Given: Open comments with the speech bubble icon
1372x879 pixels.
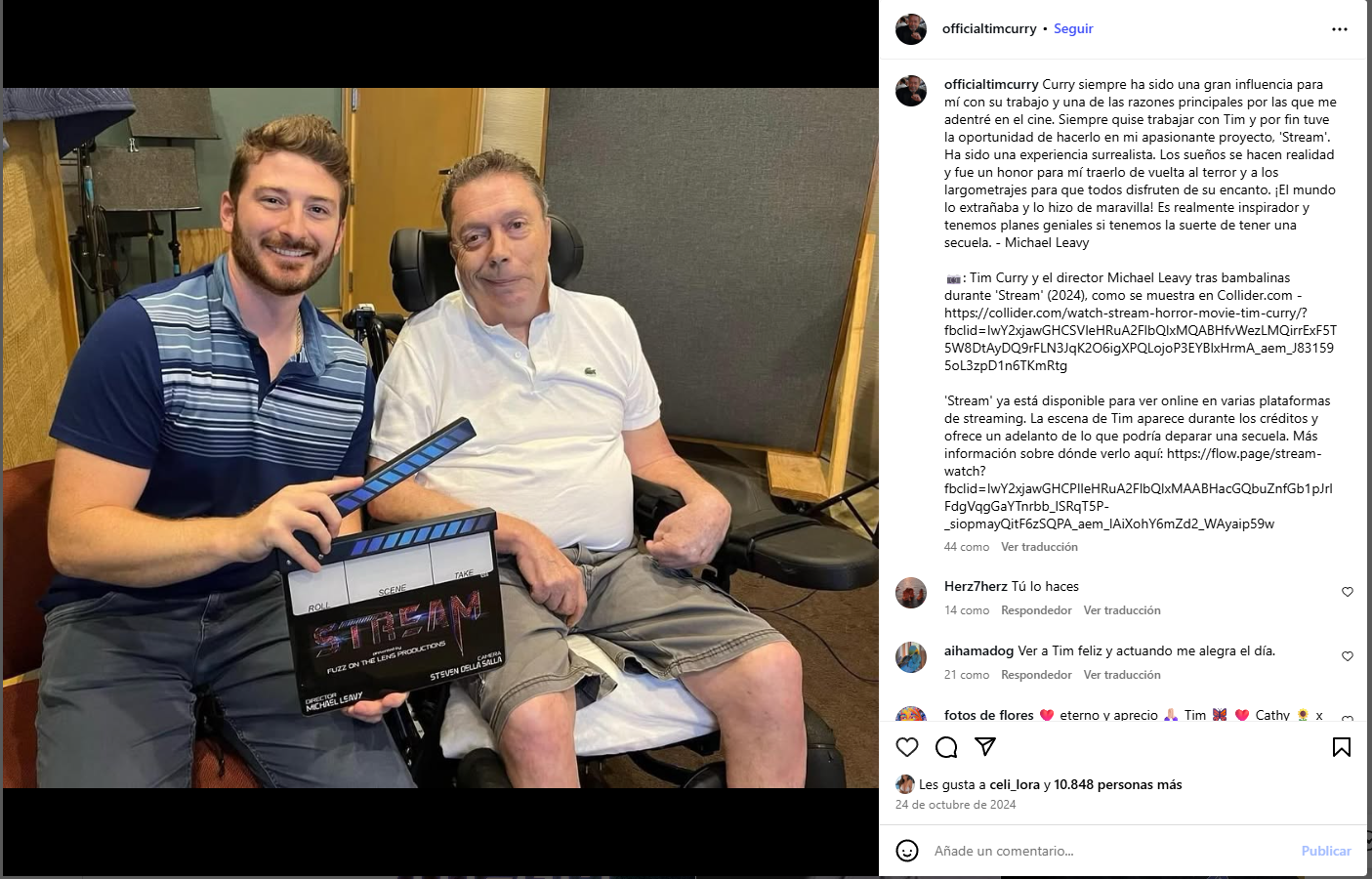Looking at the screenshot, I should point(946,747).
